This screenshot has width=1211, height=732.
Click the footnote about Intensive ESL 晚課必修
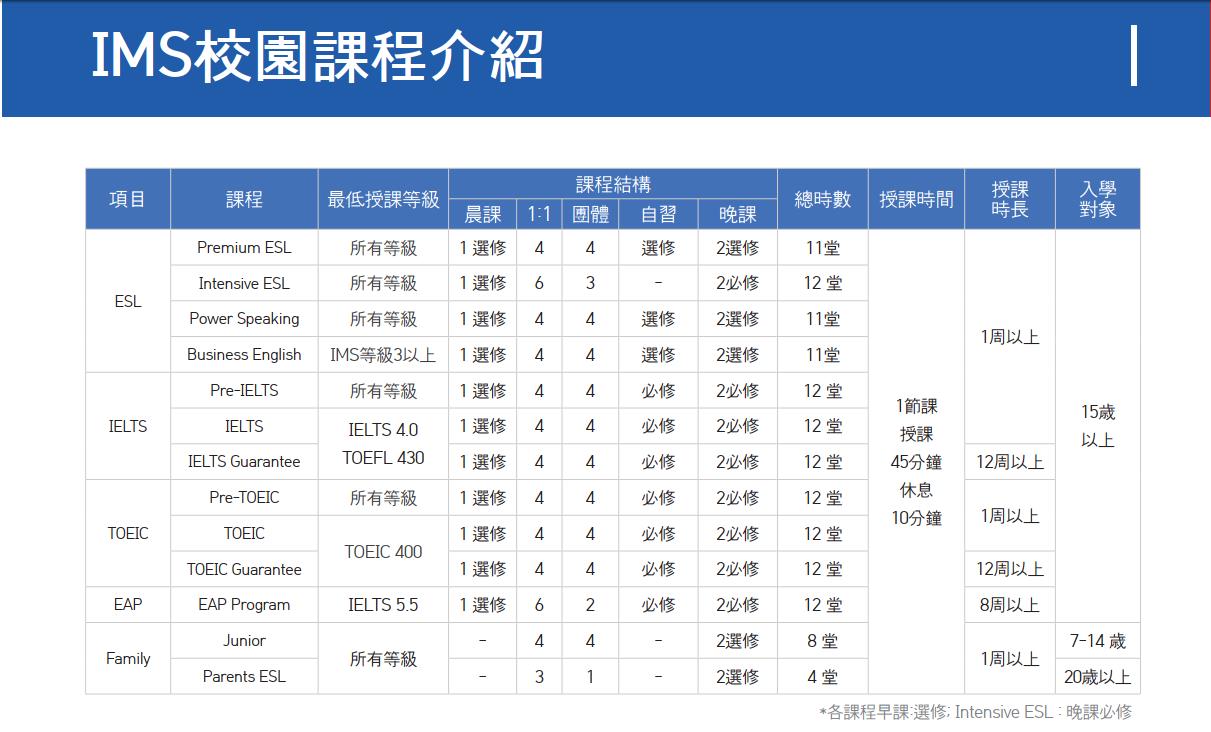coord(975,712)
